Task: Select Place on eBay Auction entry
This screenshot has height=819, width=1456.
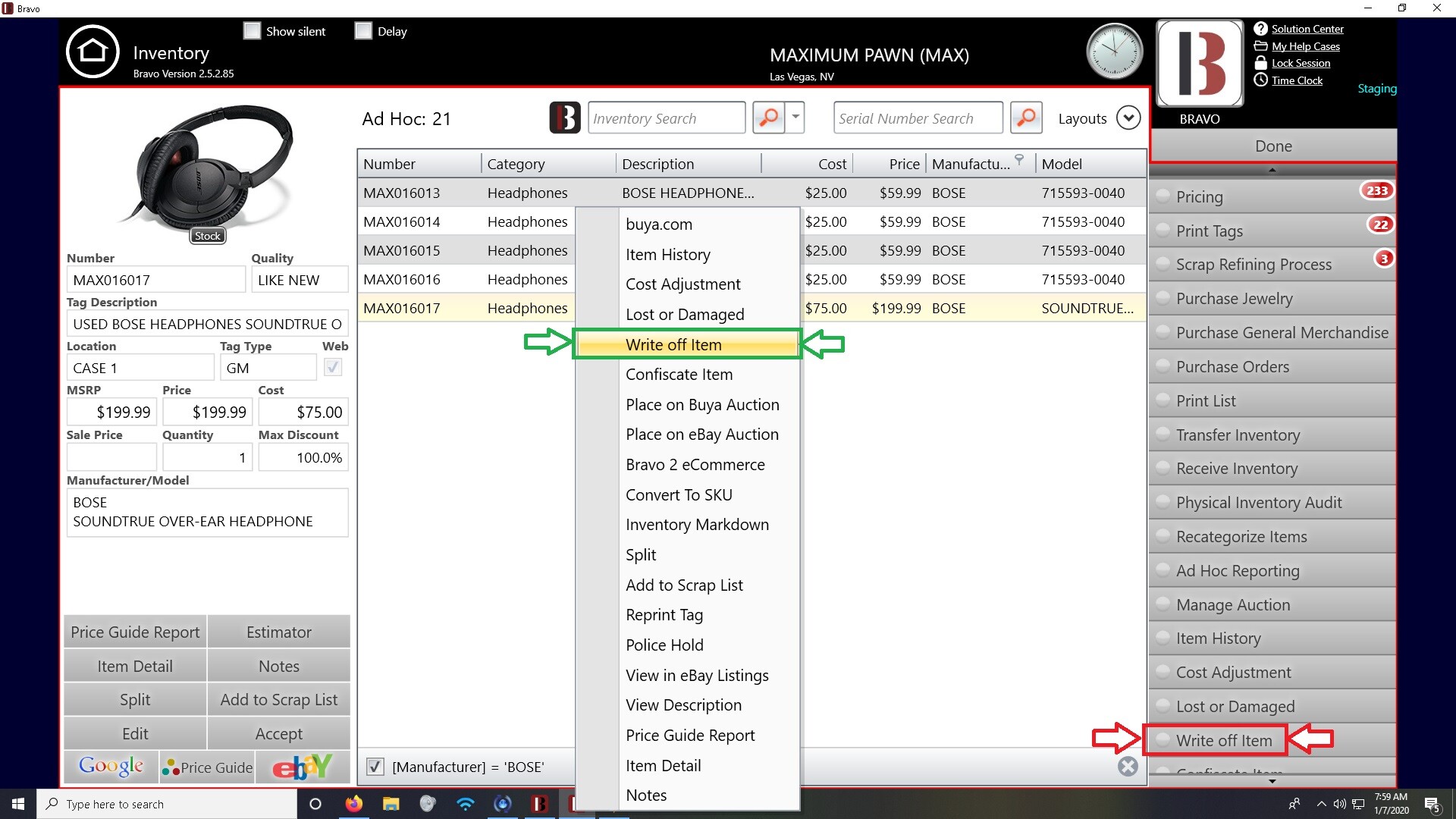Action: coord(687,434)
